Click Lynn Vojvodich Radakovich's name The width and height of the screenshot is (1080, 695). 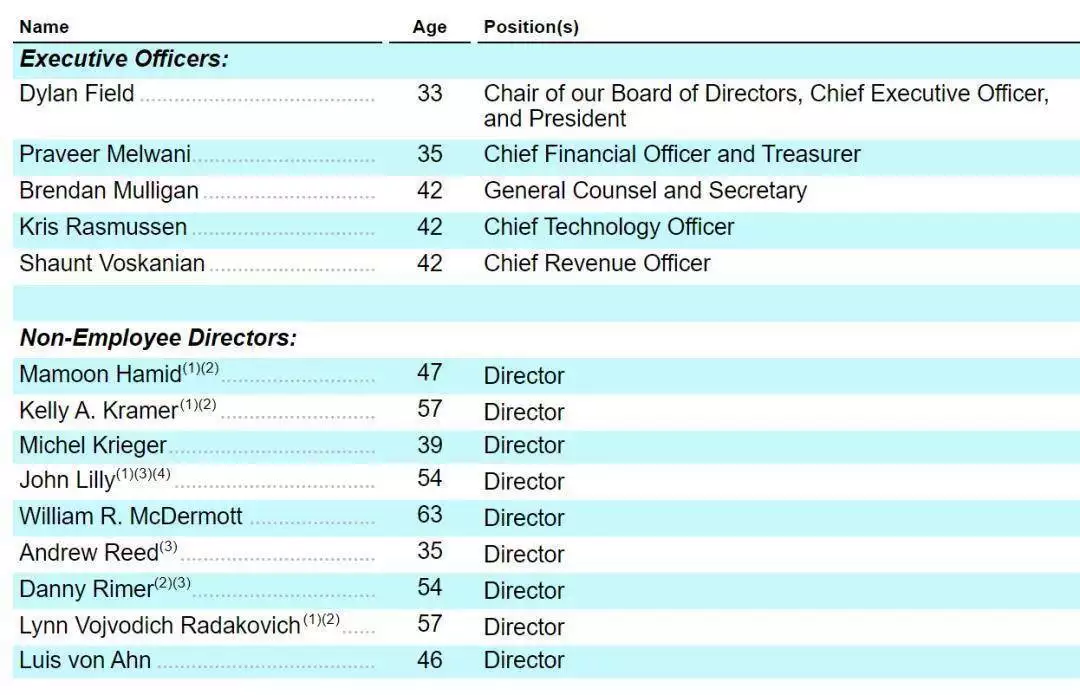click(x=160, y=626)
